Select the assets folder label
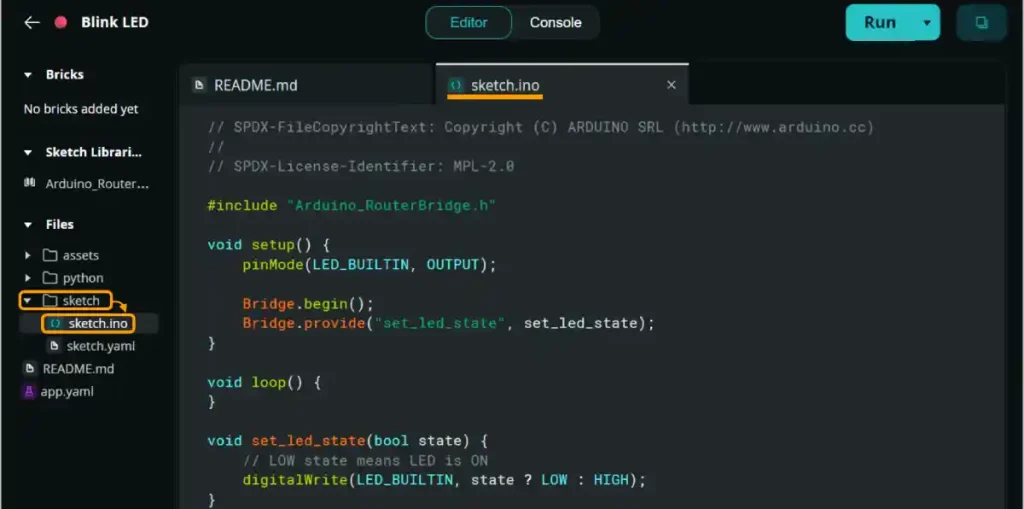Viewport: 1024px width, 509px height. point(81,255)
